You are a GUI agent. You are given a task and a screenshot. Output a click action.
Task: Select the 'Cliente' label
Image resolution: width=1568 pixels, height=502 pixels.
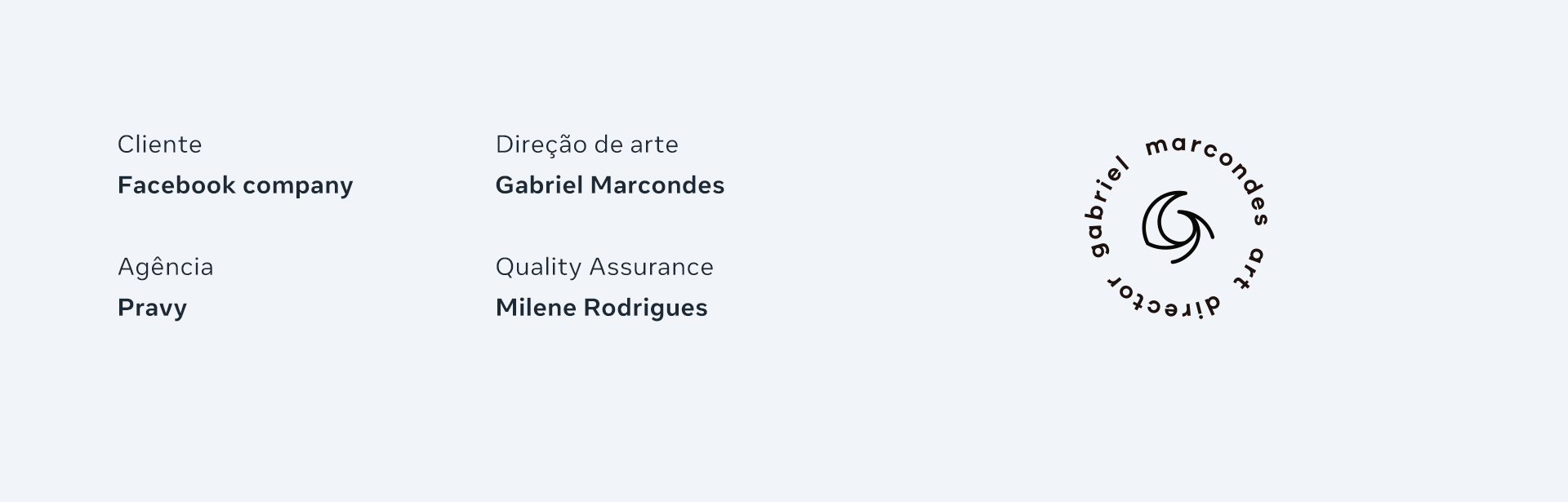pos(159,144)
